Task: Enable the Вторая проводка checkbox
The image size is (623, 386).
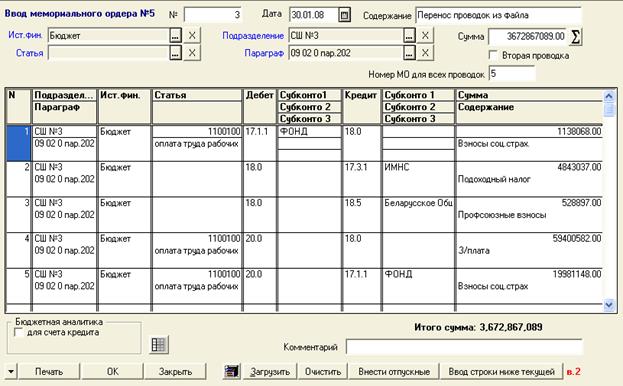Action: [x=493, y=55]
